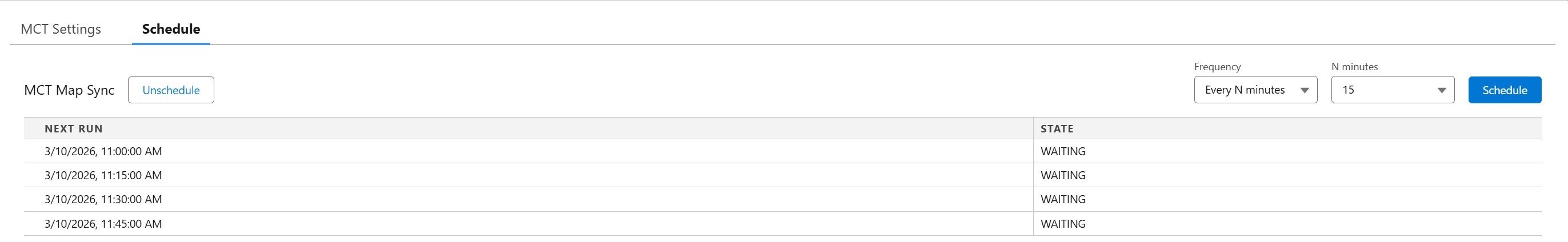Click WAITING state of the 11:45 AM run
The width and height of the screenshot is (1568, 242).
tap(1063, 224)
